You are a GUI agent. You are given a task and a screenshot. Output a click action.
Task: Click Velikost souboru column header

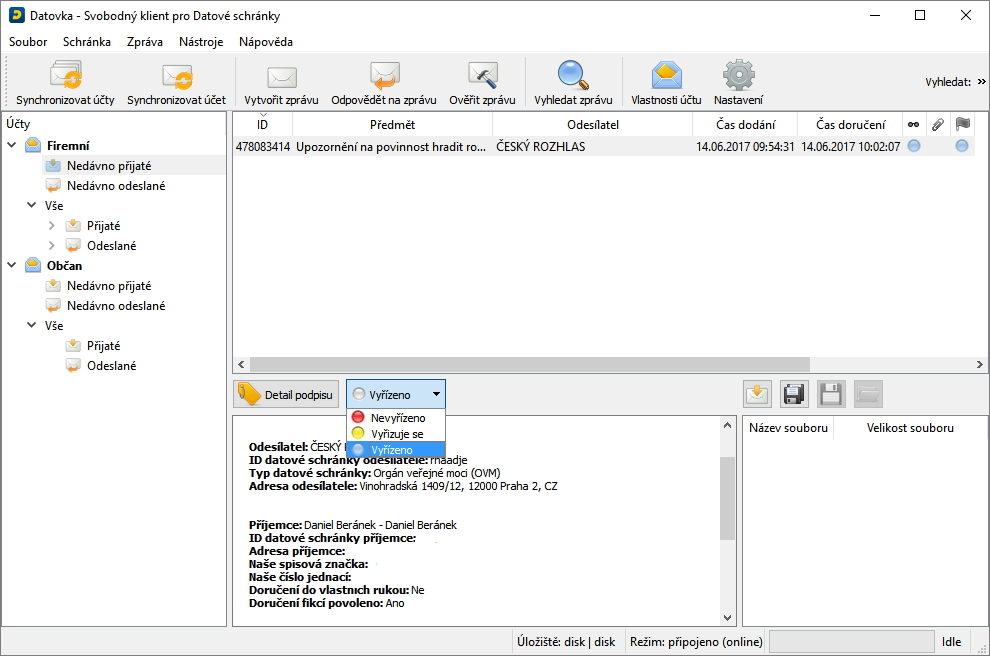pyautogui.click(x=910, y=427)
